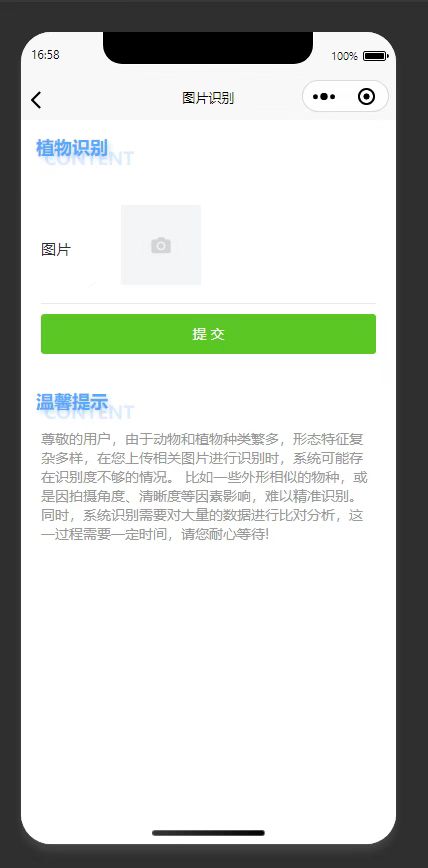
Task: Click the CONTENT watermark under 温馨提示
Action: pyautogui.click(x=89, y=413)
